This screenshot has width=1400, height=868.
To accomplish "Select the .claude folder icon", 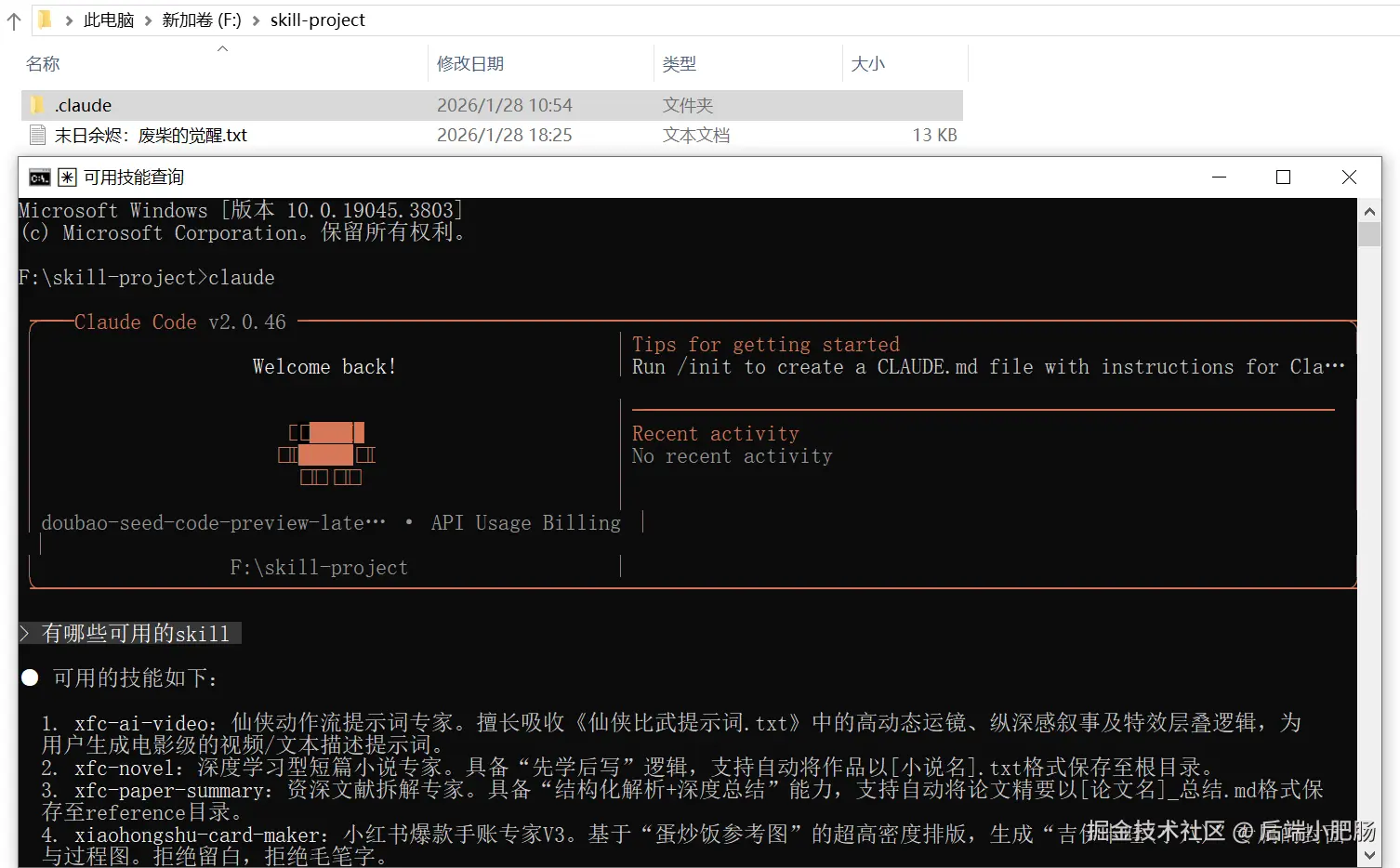I will point(37,105).
